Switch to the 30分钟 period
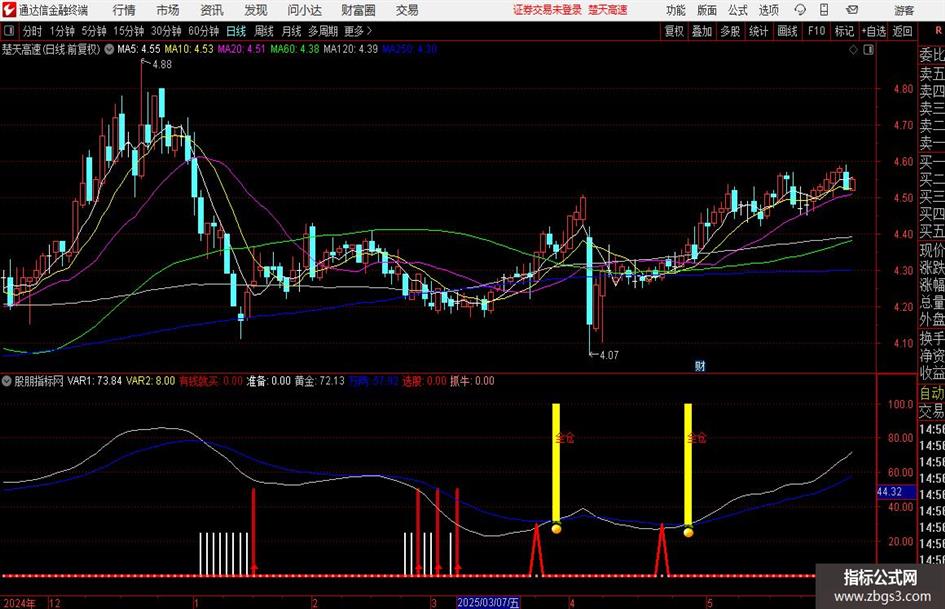 (x=166, y=31)
